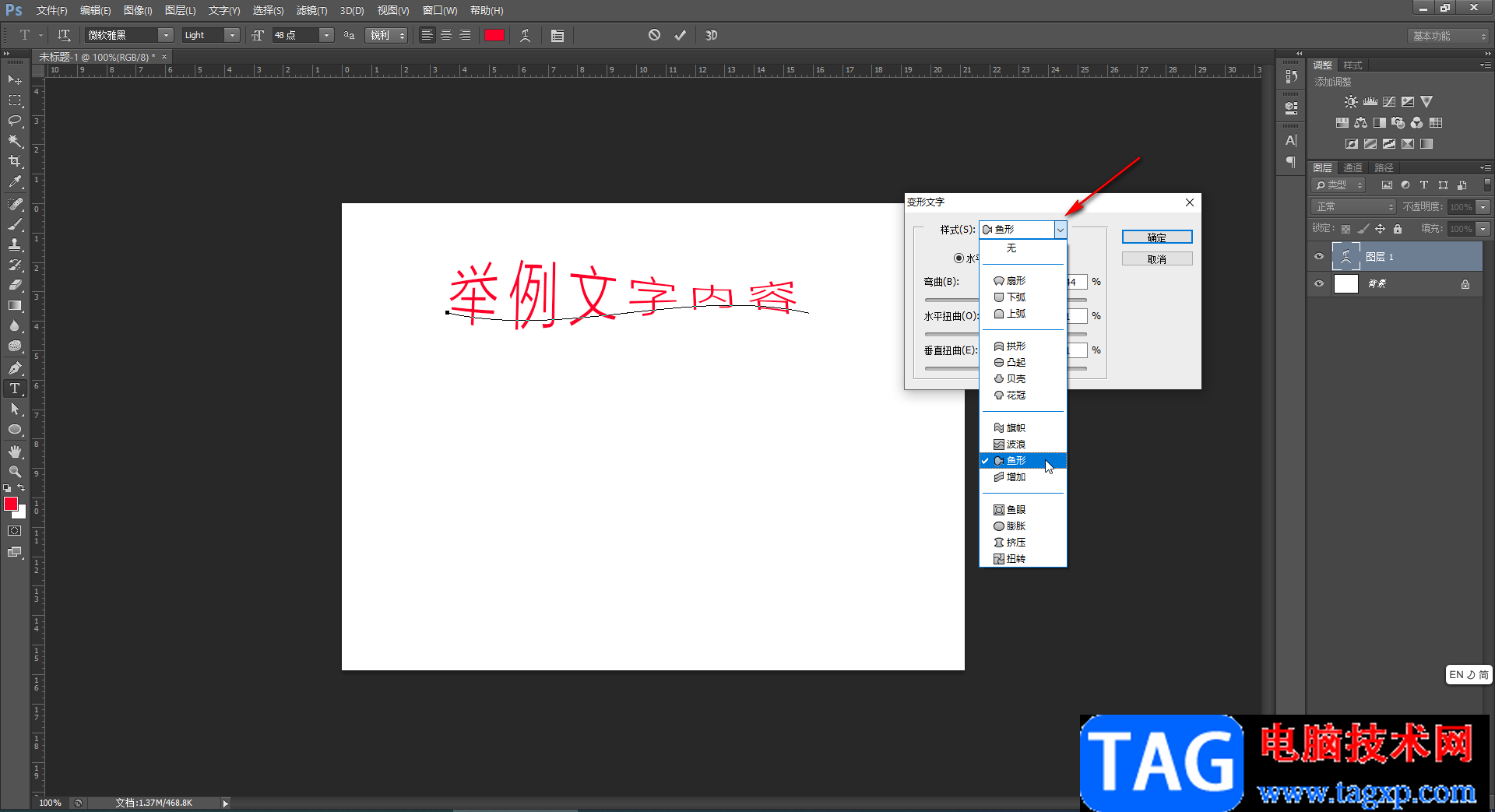Click the 取消 button in warp dialog

1157,259
